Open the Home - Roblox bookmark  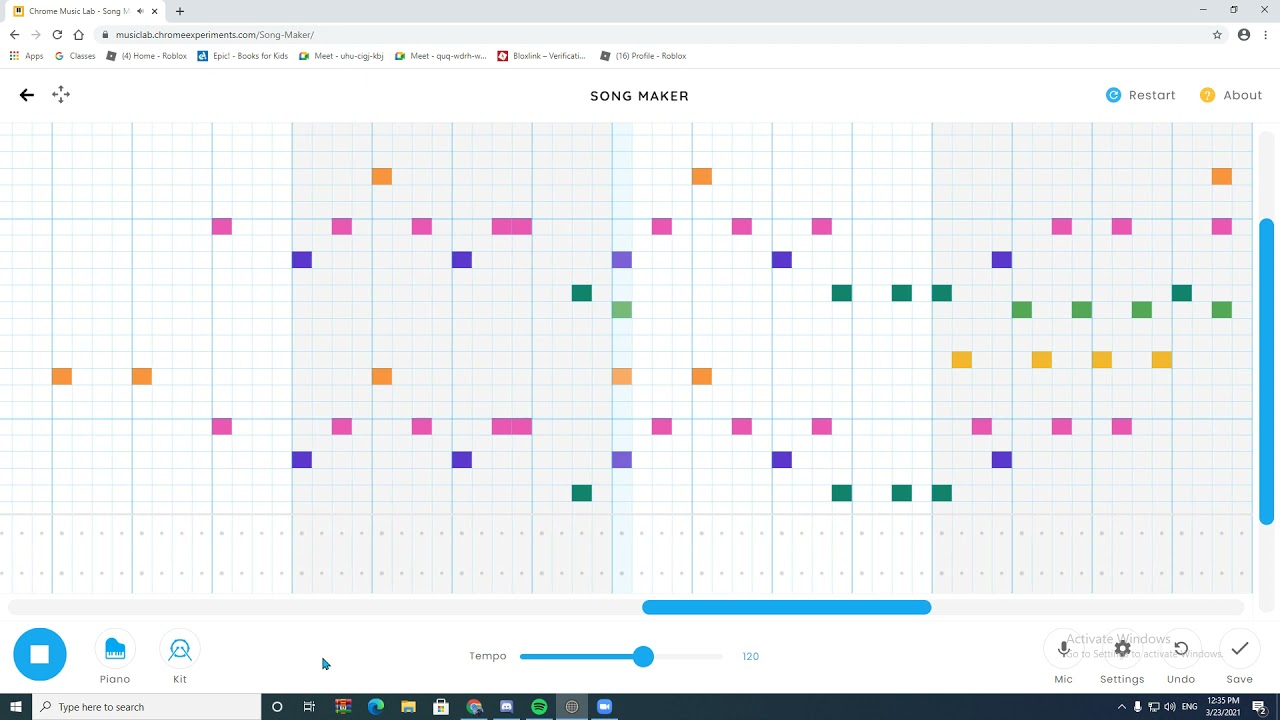point(147,56)
